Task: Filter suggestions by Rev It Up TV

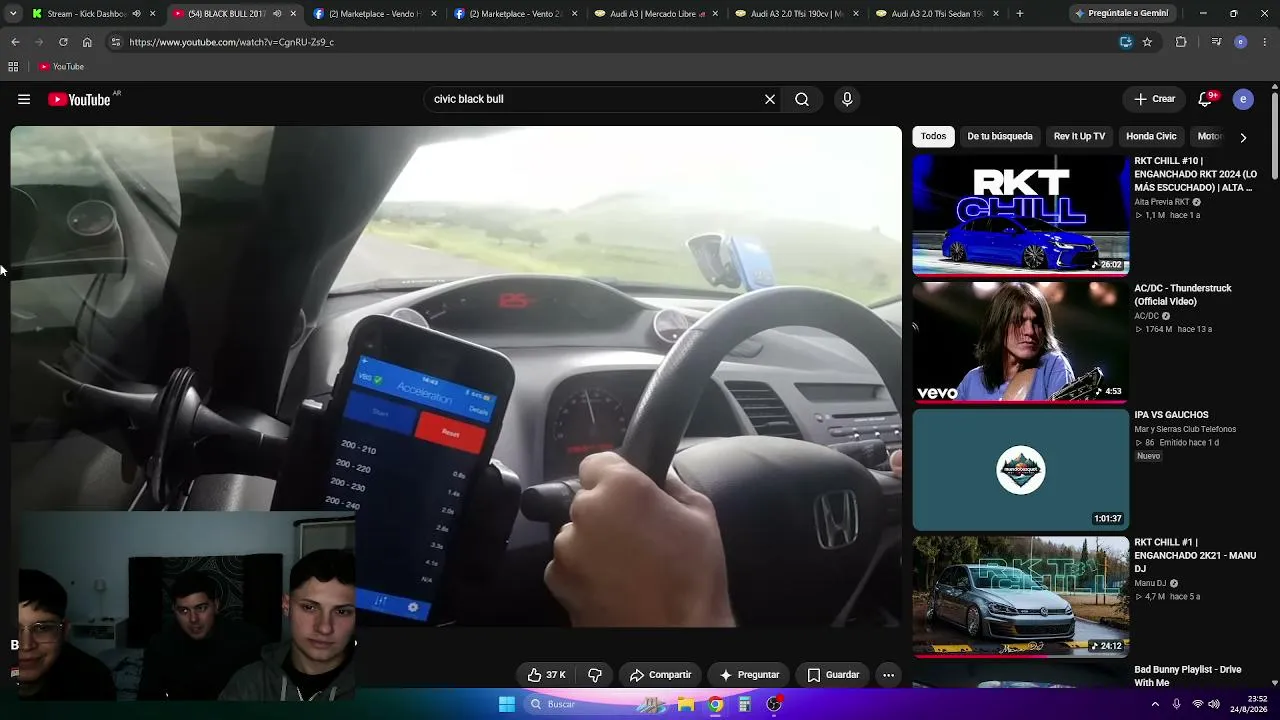Action: 1079,136
